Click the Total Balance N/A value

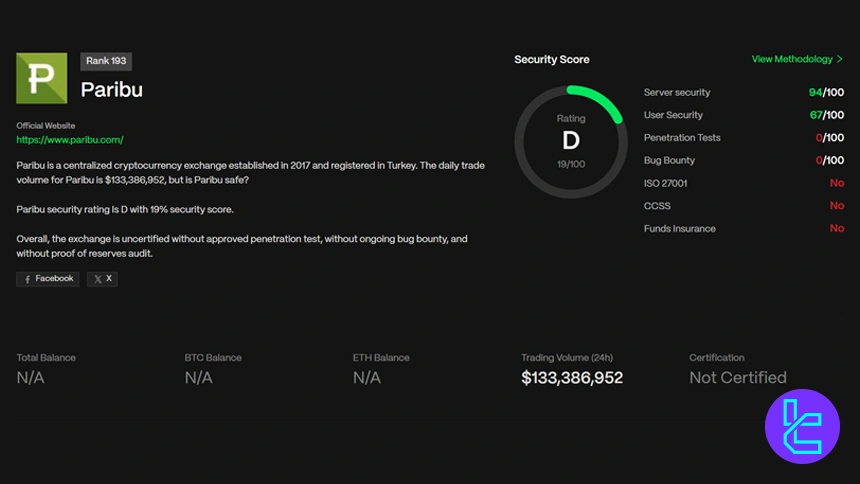[31, 378]
